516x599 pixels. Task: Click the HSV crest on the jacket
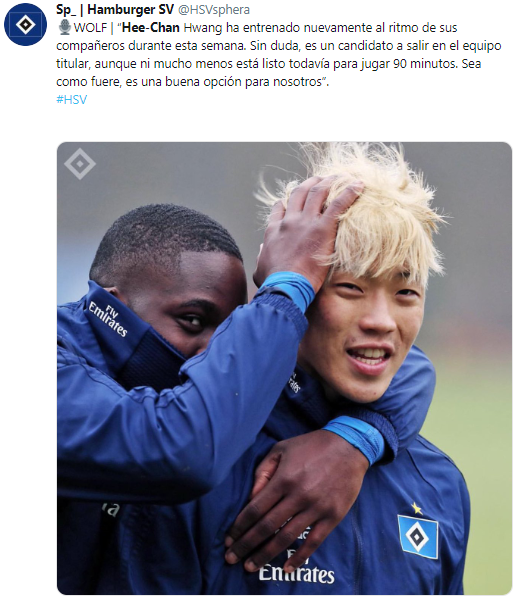point(417,537)
